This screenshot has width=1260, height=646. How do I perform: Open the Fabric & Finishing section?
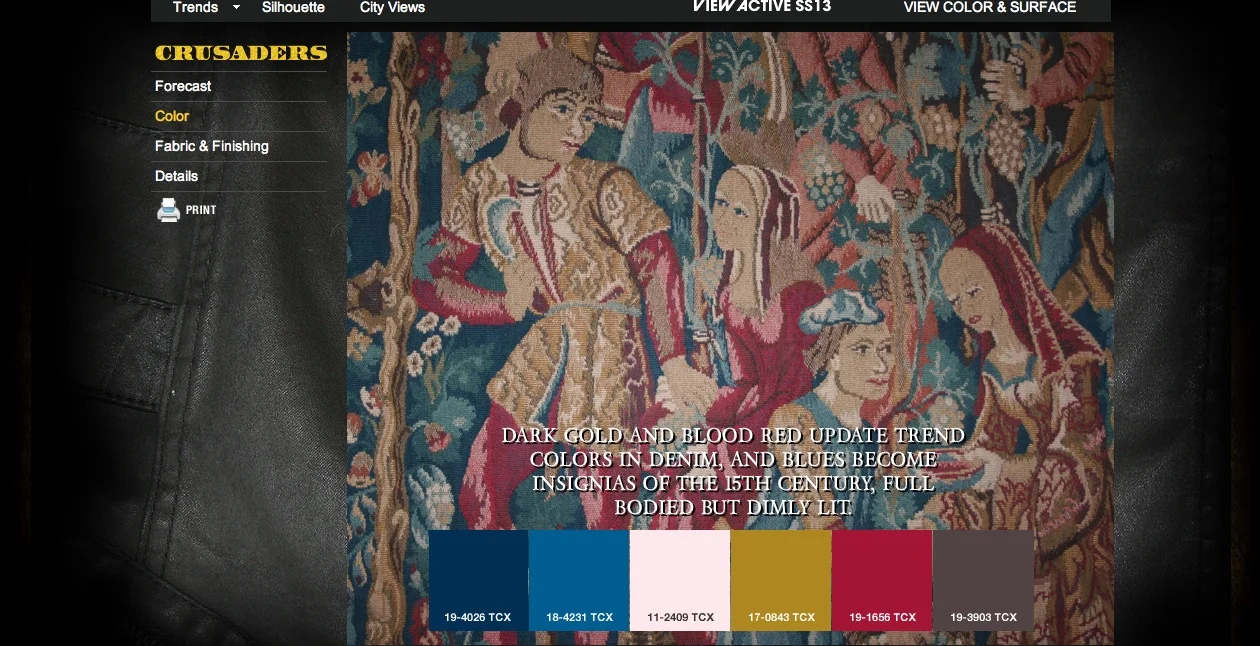(x=212, y=146)
